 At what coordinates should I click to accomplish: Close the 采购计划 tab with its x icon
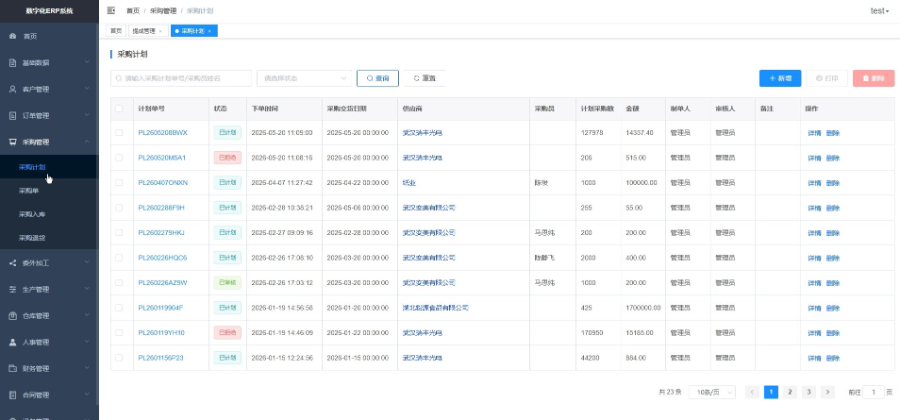pyautogui.click(x=210, y=31)
